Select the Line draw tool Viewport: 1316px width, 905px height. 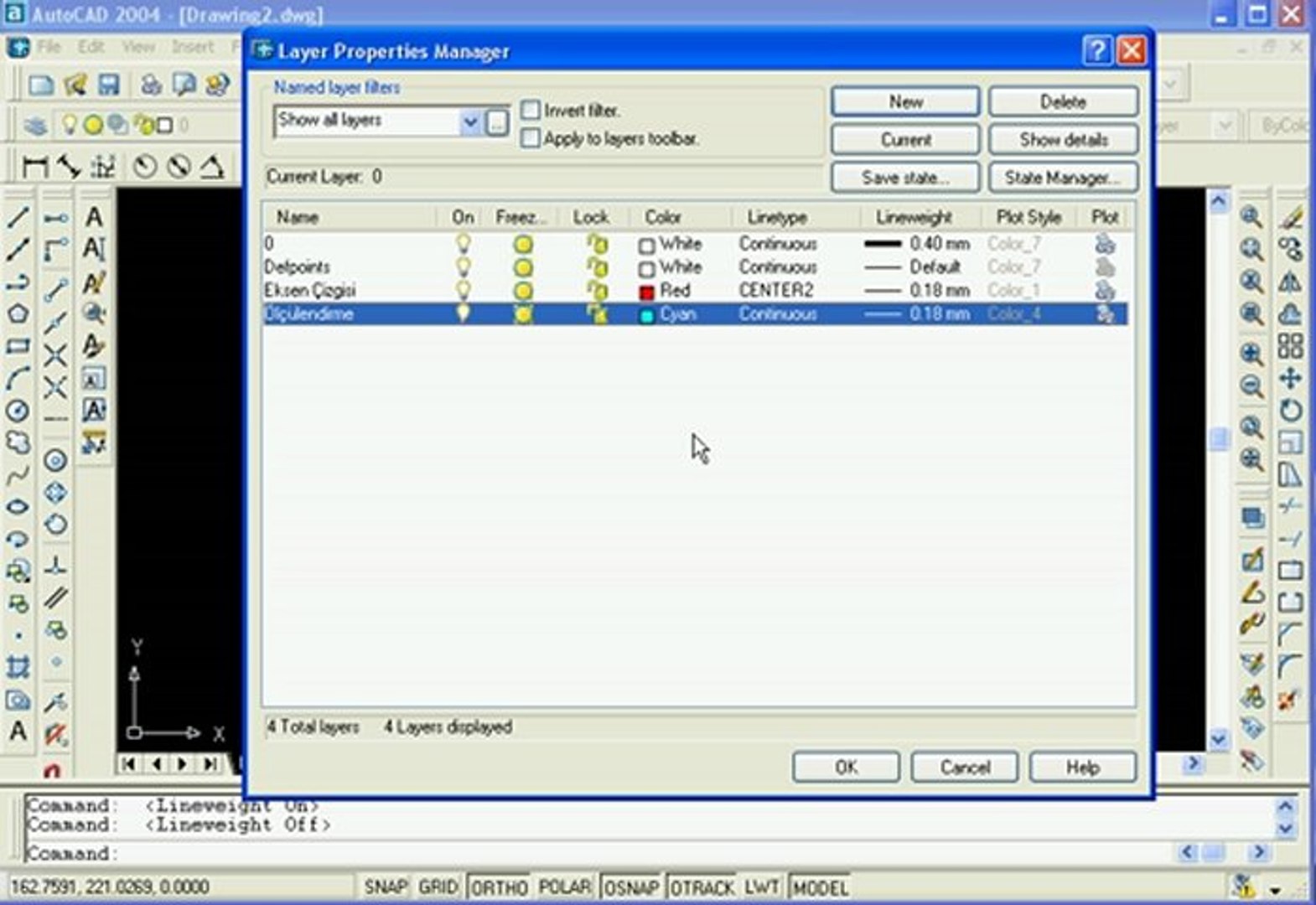[x=18, y=217]
